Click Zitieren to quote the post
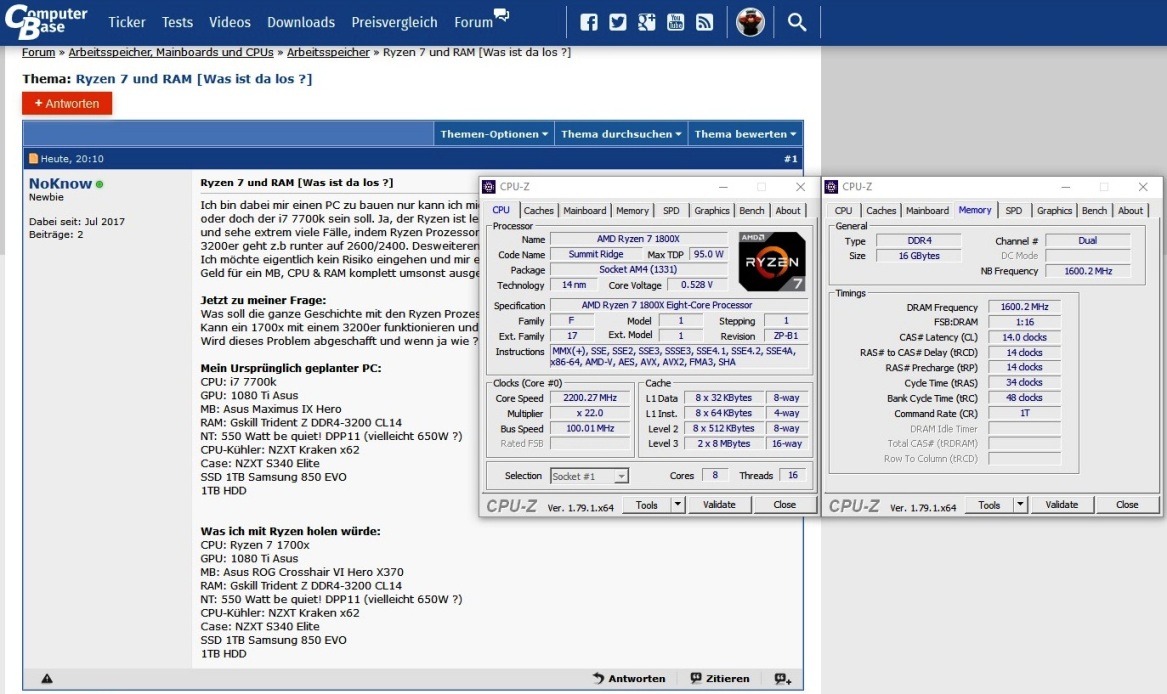This screenshot has height=694, width=1167. tap(720, 678)
